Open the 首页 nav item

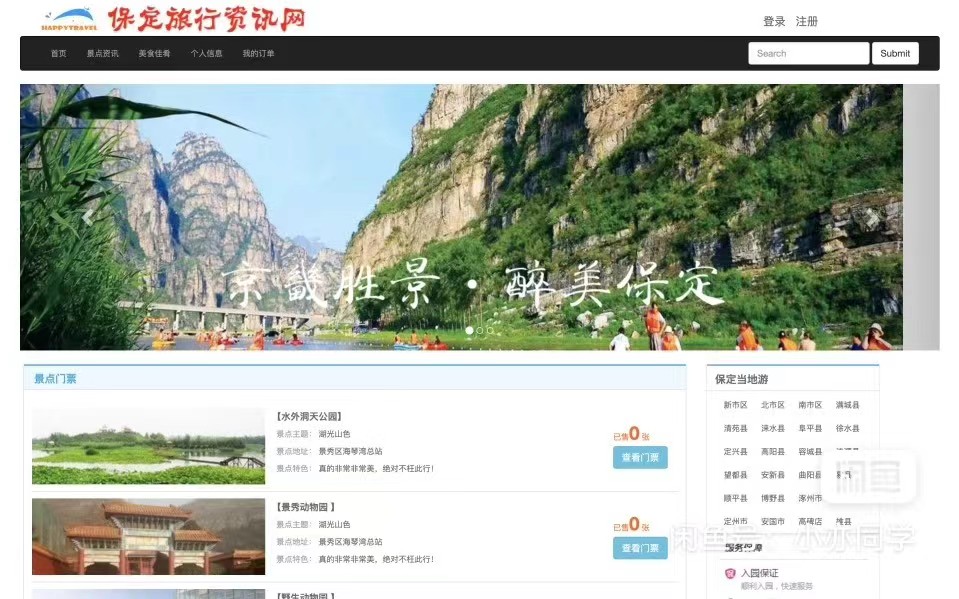(59, 53)
